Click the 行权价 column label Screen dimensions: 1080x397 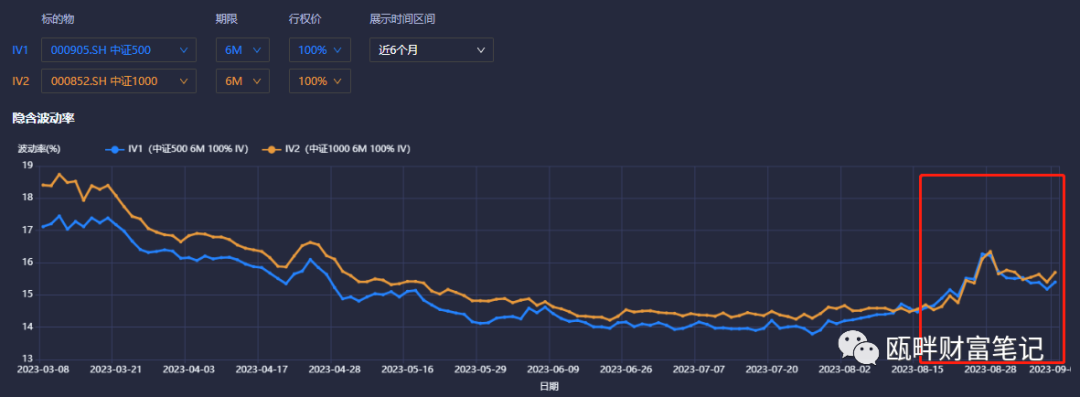306,19
